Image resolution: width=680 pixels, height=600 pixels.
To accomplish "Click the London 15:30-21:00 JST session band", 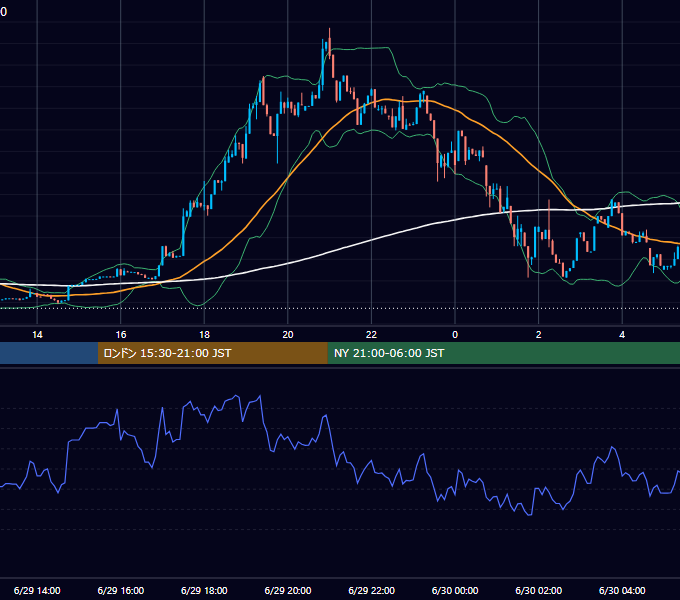I will [x=212, y=353].
